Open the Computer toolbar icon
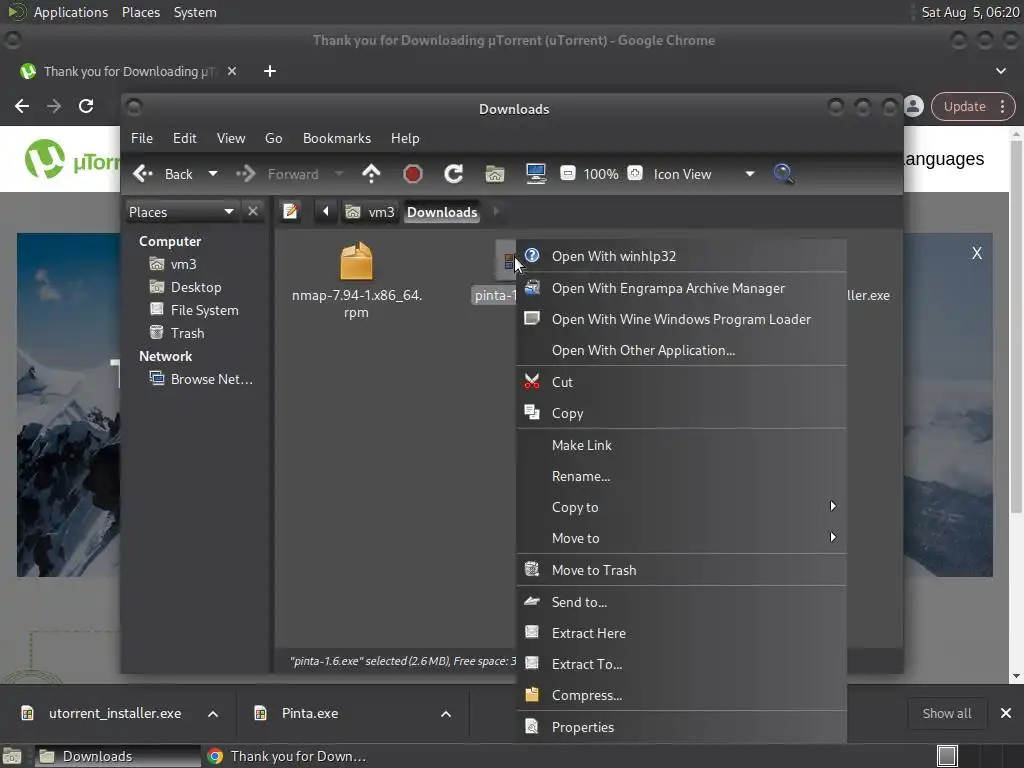The width and height of the screenshot is (1024, 768). [x=536, y=174]
